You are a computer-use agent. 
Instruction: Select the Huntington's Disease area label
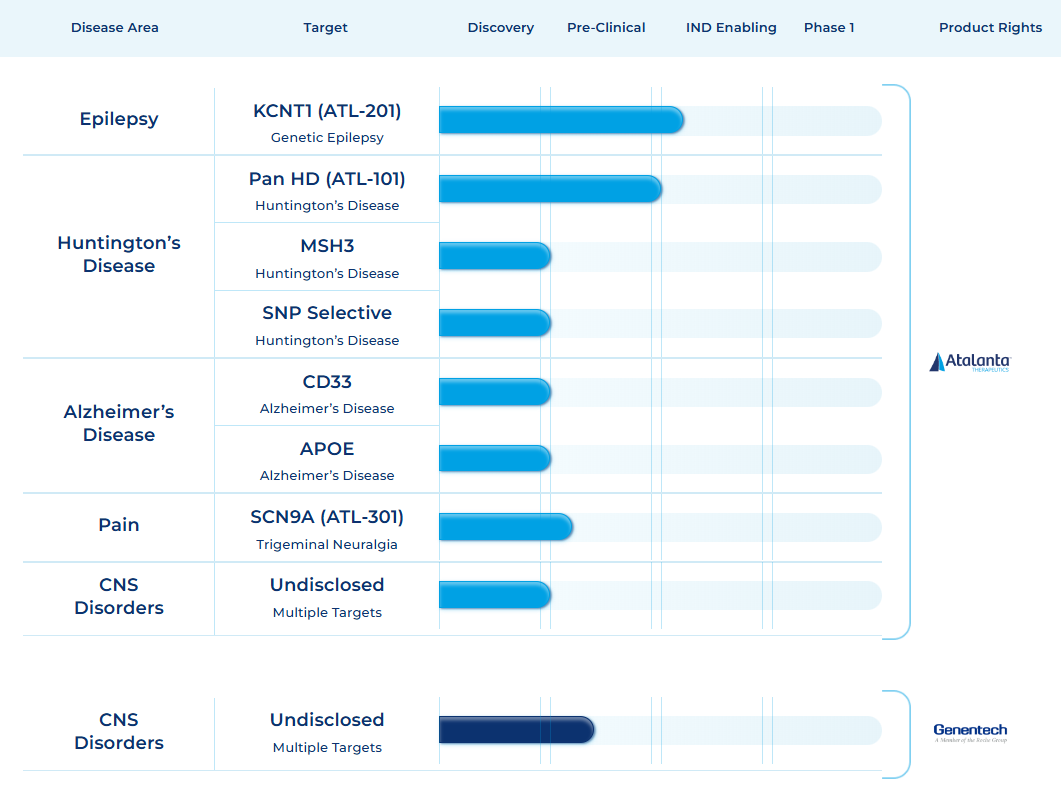coord(119,254)
